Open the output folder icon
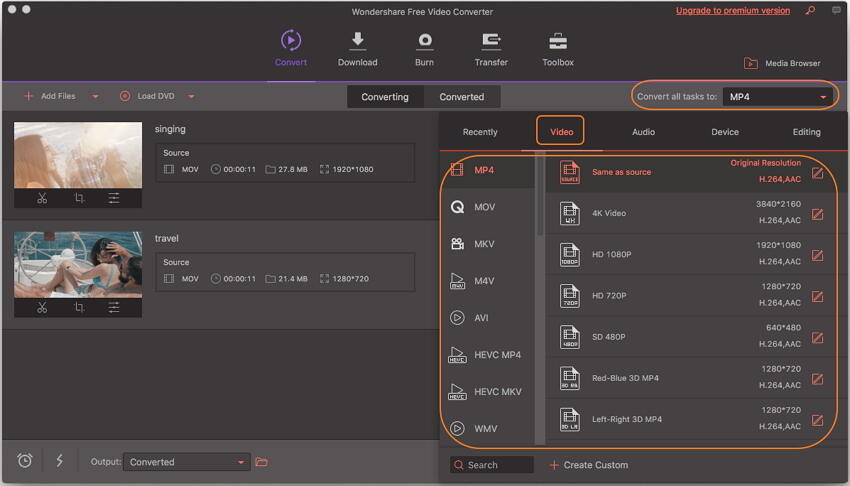This screenshot has width=850, height=486. pos(262,462)
